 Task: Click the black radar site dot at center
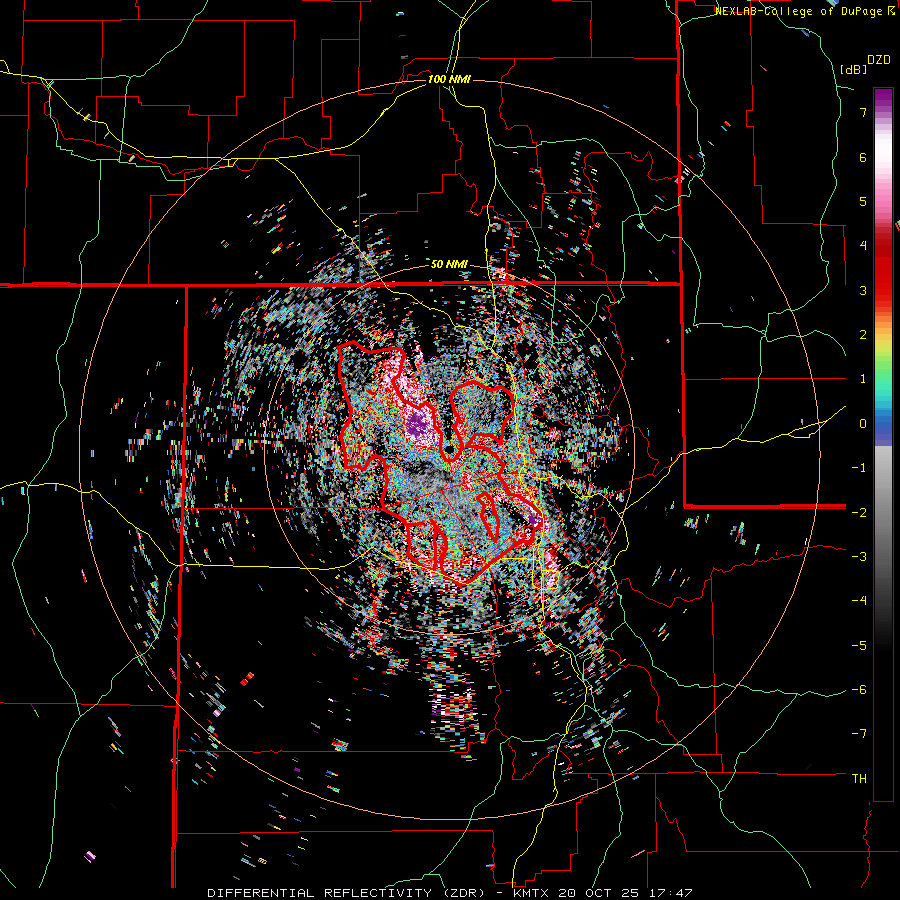click(x=449, y=448)
